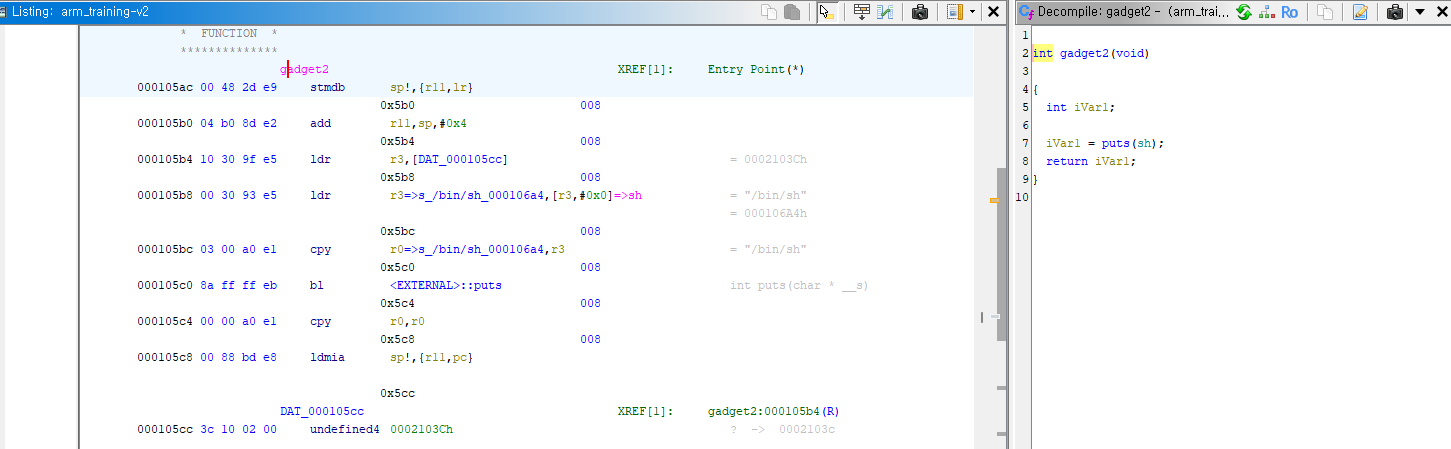Click the Decompile Cf panel icon
Screen dimensions: 1451x449
pos(1025,12)
